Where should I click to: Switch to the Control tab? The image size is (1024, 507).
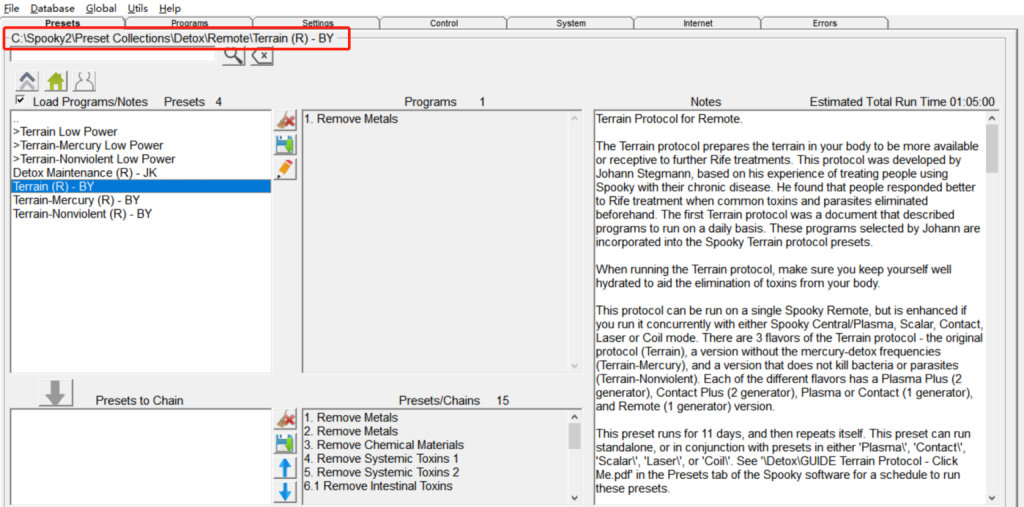pyautogui.click(x=444, y=22)
